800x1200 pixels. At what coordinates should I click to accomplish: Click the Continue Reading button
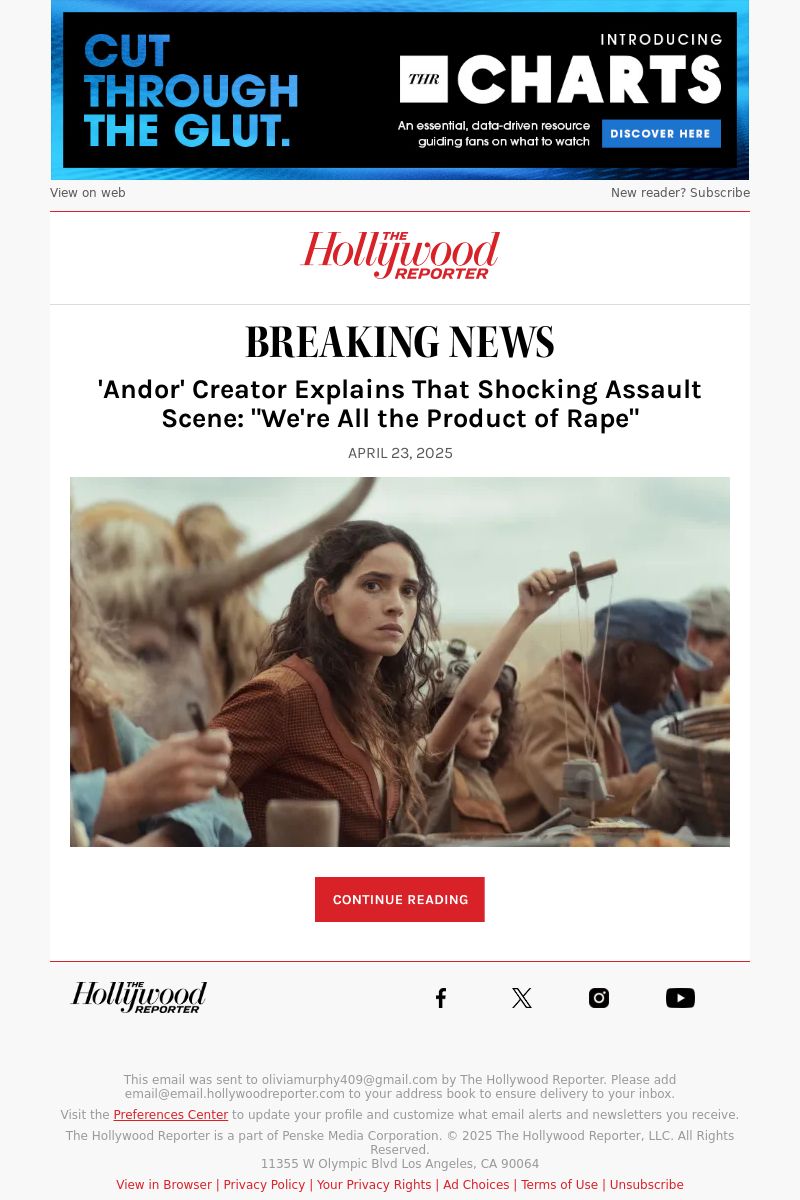click(400, 900)
